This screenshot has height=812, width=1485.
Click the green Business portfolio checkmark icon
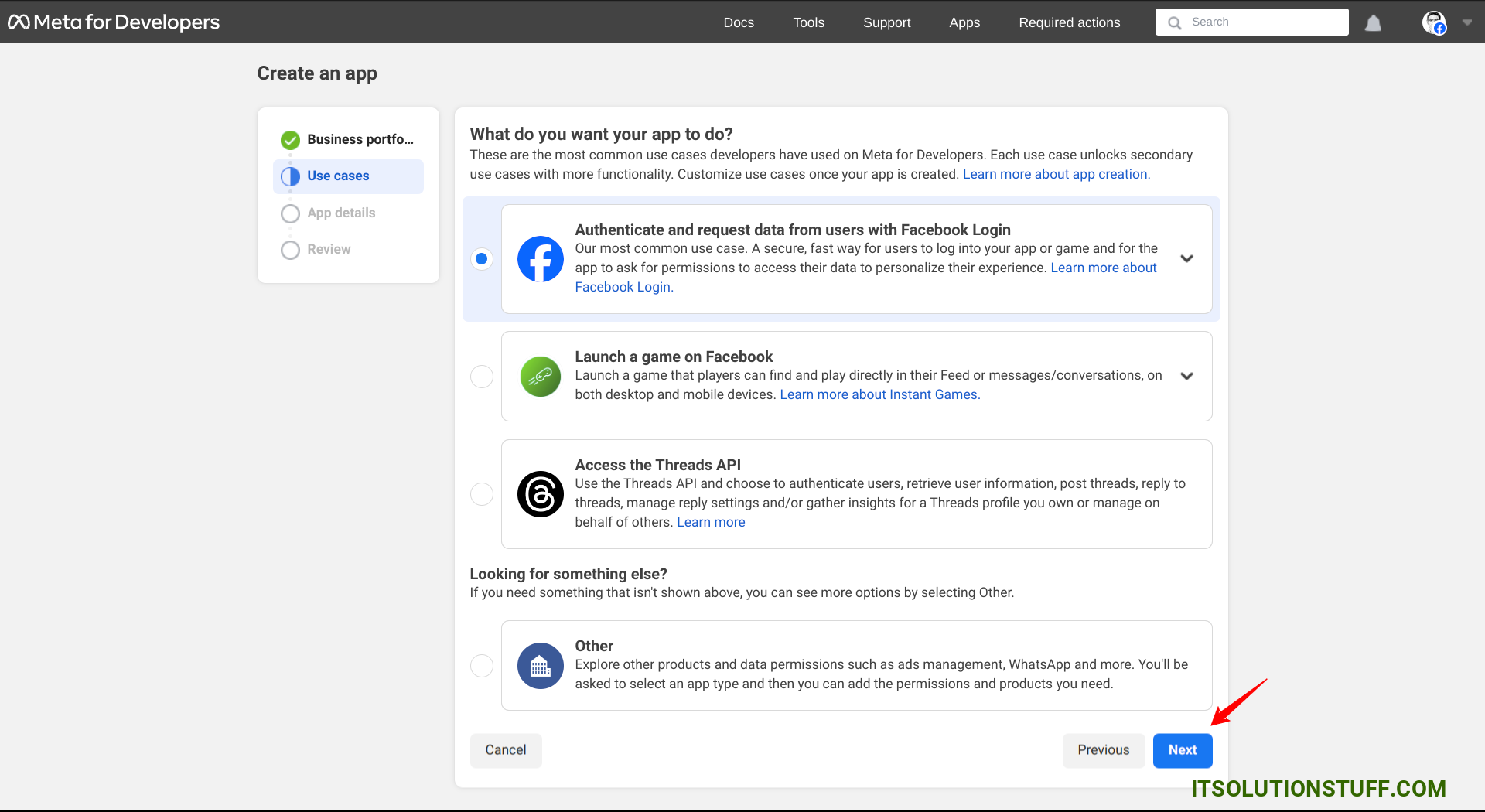coord(290,140)
